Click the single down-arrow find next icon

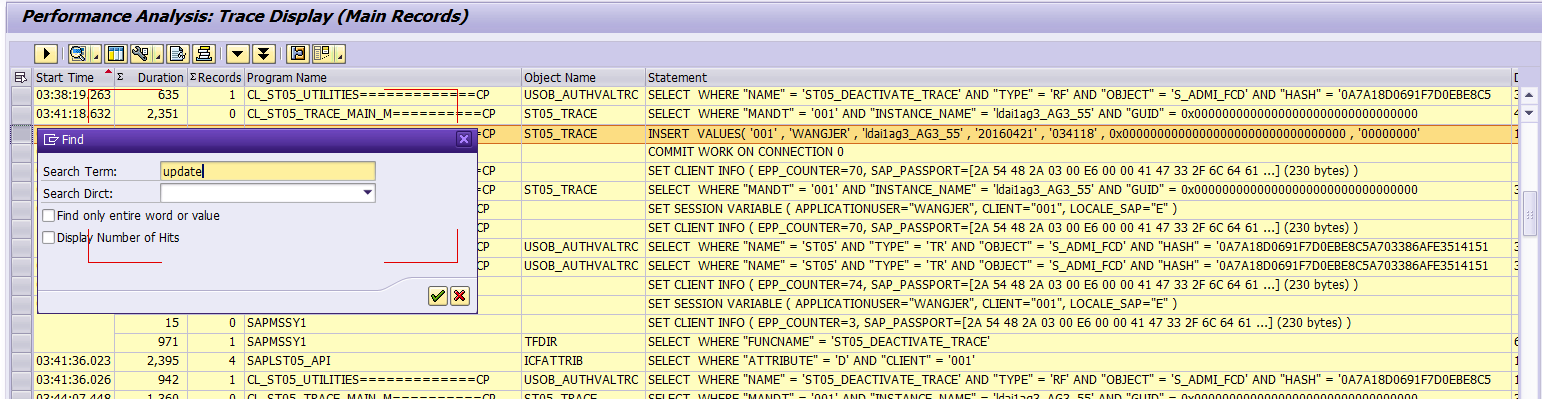pos(238,54)
